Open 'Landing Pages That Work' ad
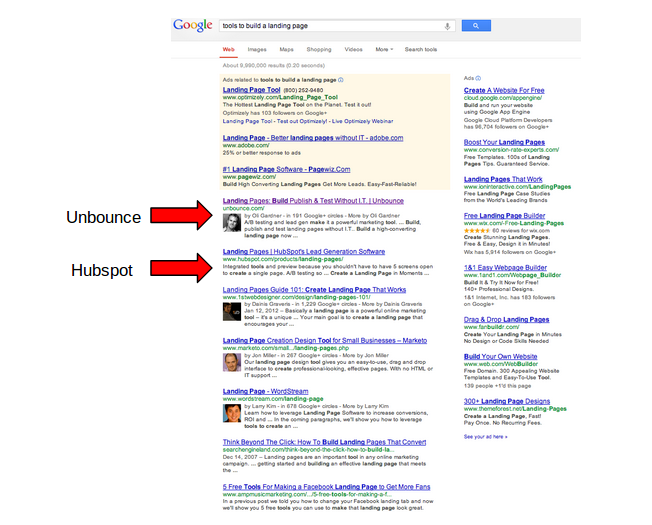652x525 pixels. tap(503, 179)
